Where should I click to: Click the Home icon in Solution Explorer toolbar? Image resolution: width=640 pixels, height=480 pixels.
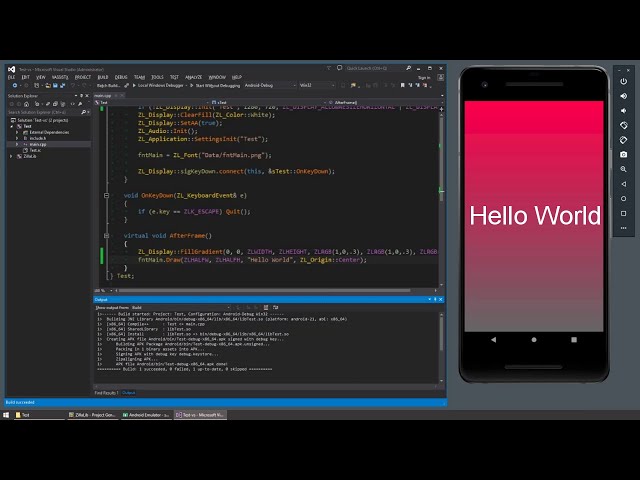point(27,104)
